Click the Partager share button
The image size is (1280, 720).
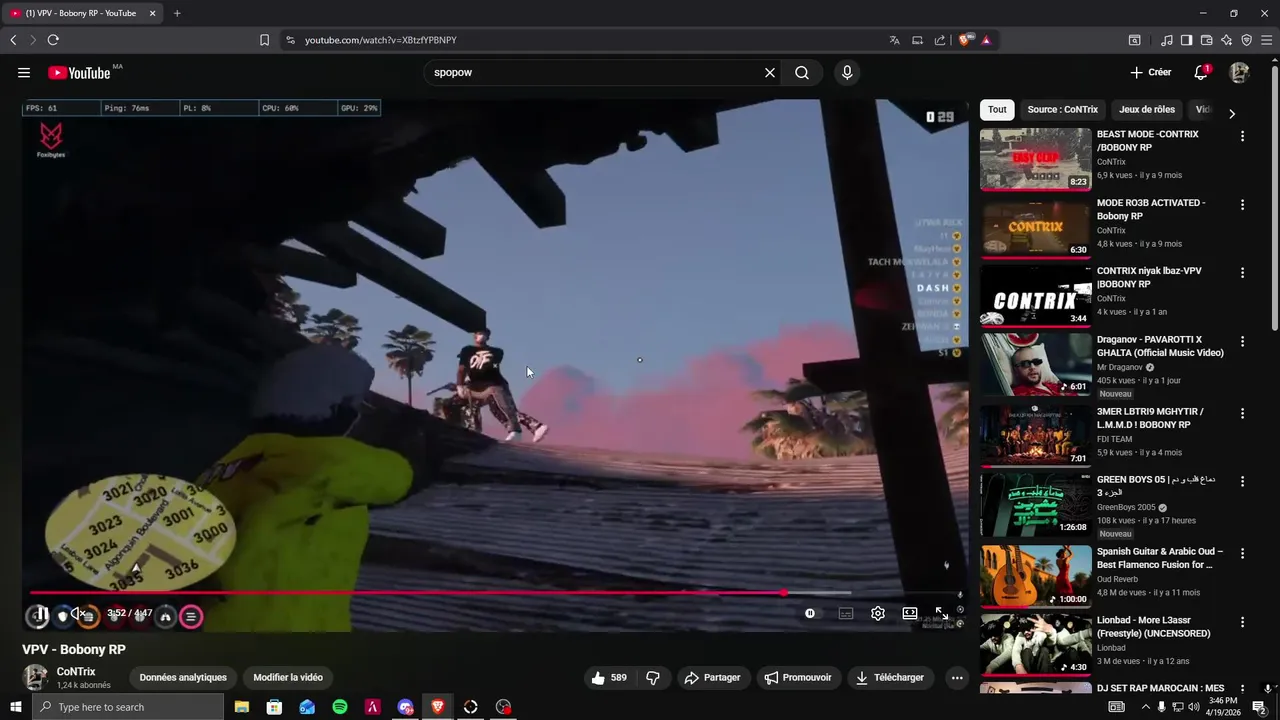pos(712,677)
